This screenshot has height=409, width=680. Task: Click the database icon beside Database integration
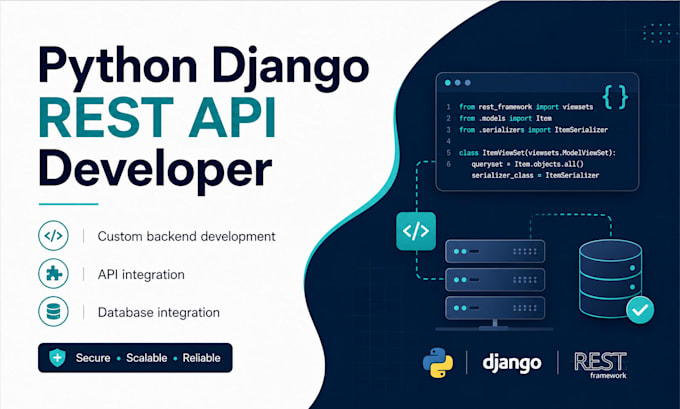(53, 311)
